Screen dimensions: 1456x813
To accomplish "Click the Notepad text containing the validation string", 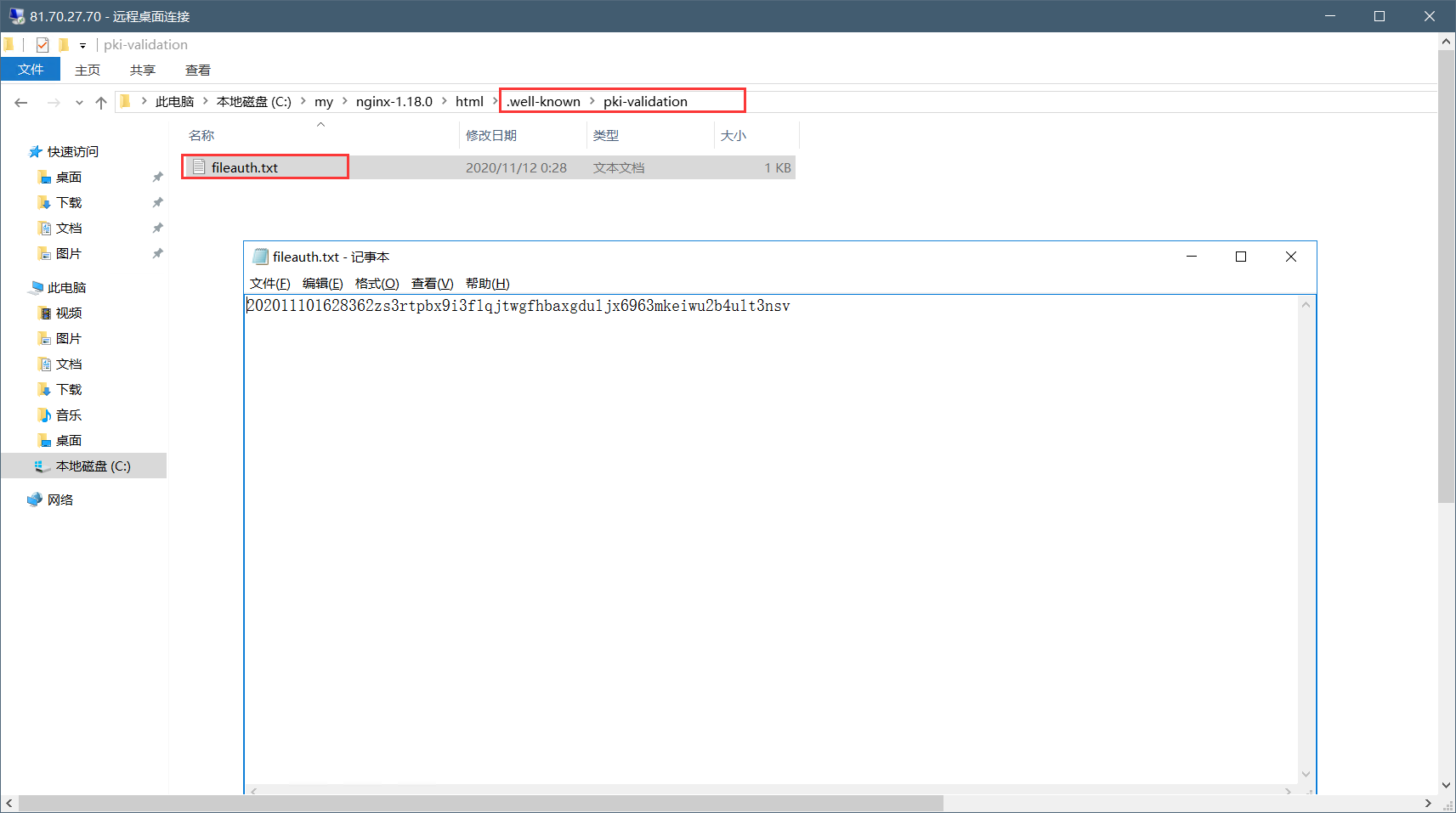I will click(518, 306).
